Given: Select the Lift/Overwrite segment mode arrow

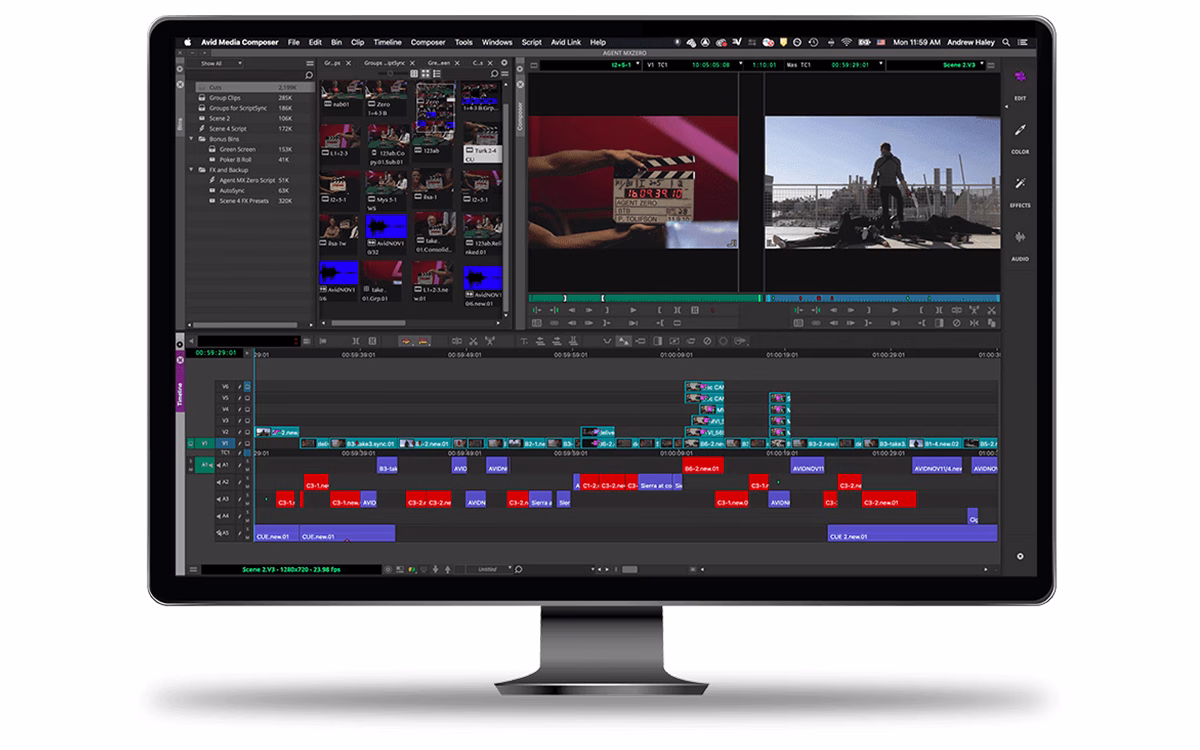Looking at the screenshot, I should [x=407, y=341].
